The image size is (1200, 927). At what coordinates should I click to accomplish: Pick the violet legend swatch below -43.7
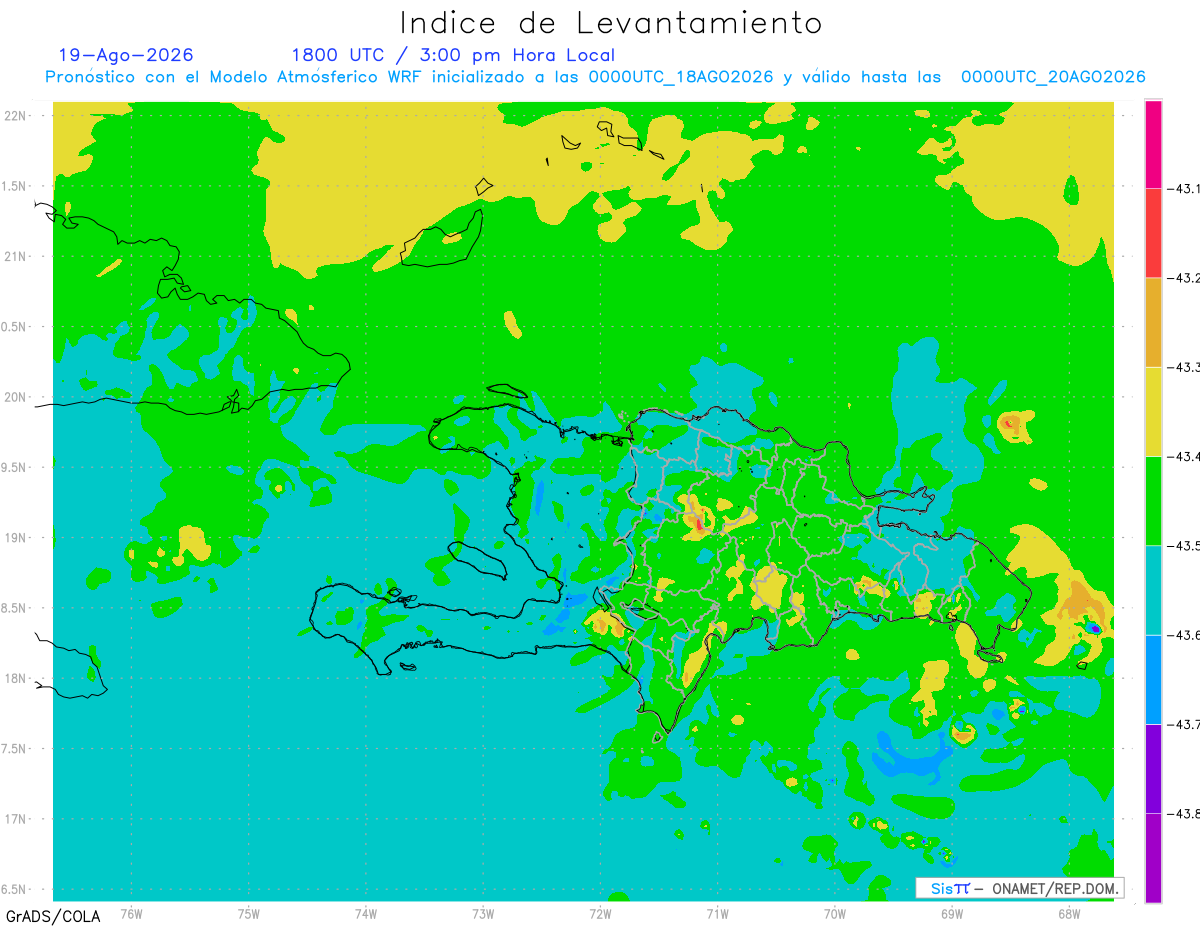[x=1153, y=768]
